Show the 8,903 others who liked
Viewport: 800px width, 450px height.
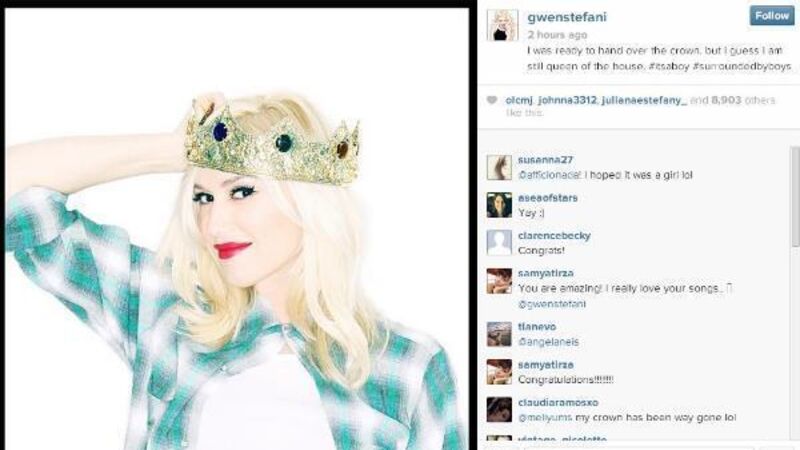coord(743,101)
